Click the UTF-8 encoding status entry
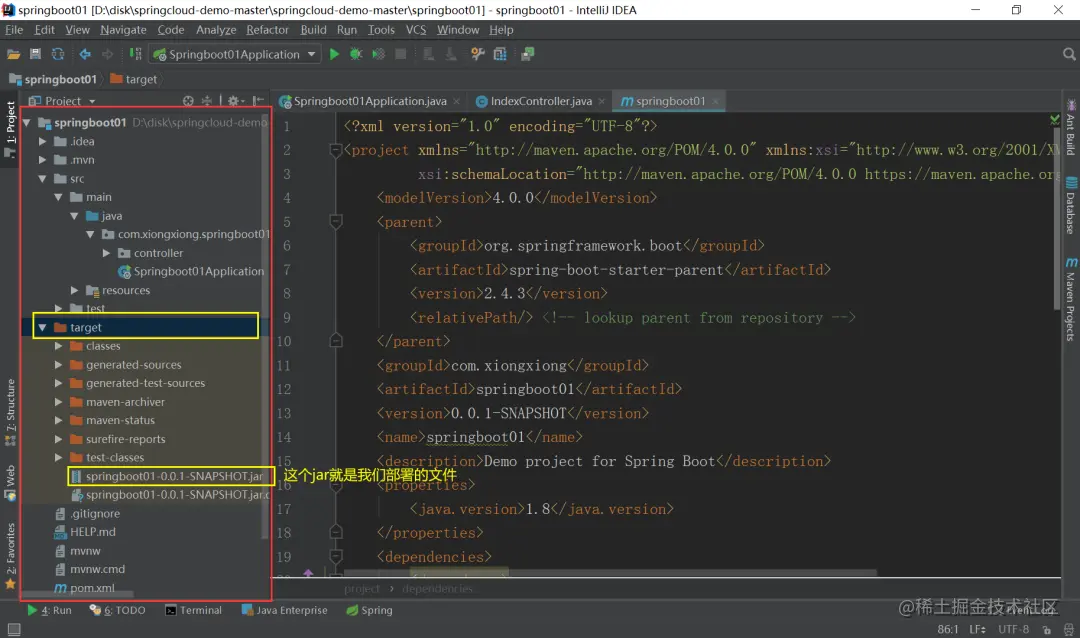The image size is (1080, 638). pos(1013,630)
